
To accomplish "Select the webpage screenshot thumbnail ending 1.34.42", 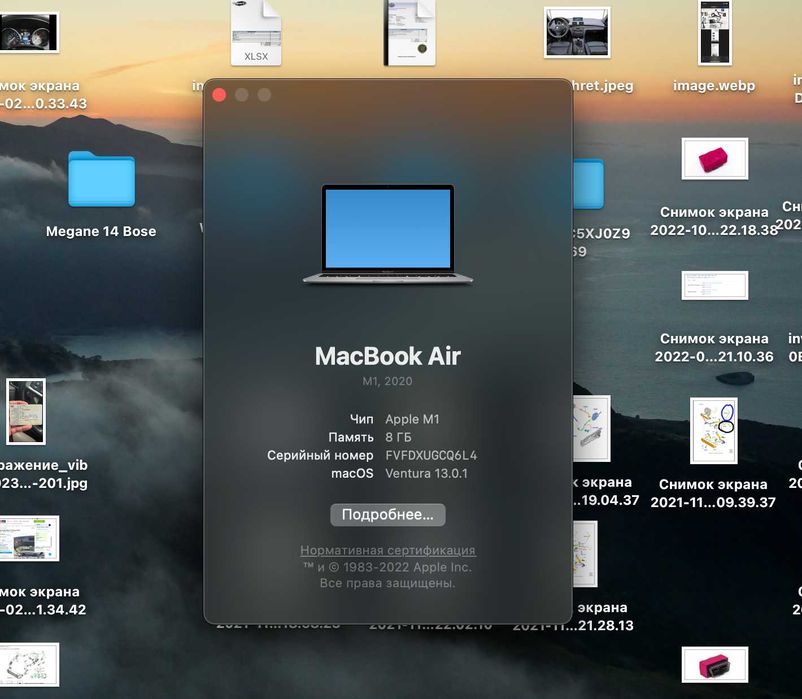I will [29, 538].
